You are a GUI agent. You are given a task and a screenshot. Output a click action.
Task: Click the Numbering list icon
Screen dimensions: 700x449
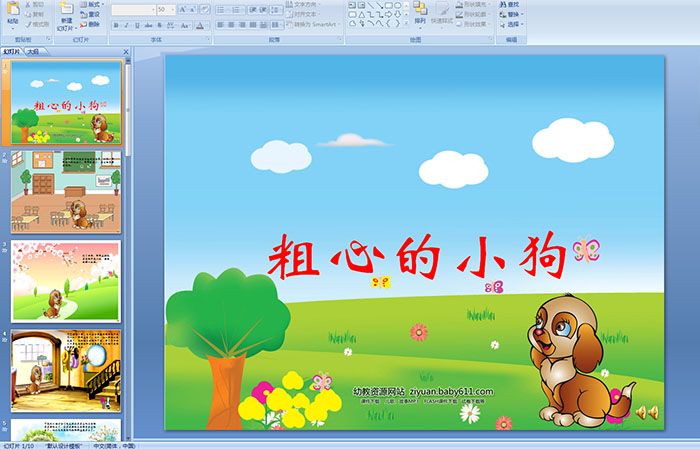click(x=237, y=10)
